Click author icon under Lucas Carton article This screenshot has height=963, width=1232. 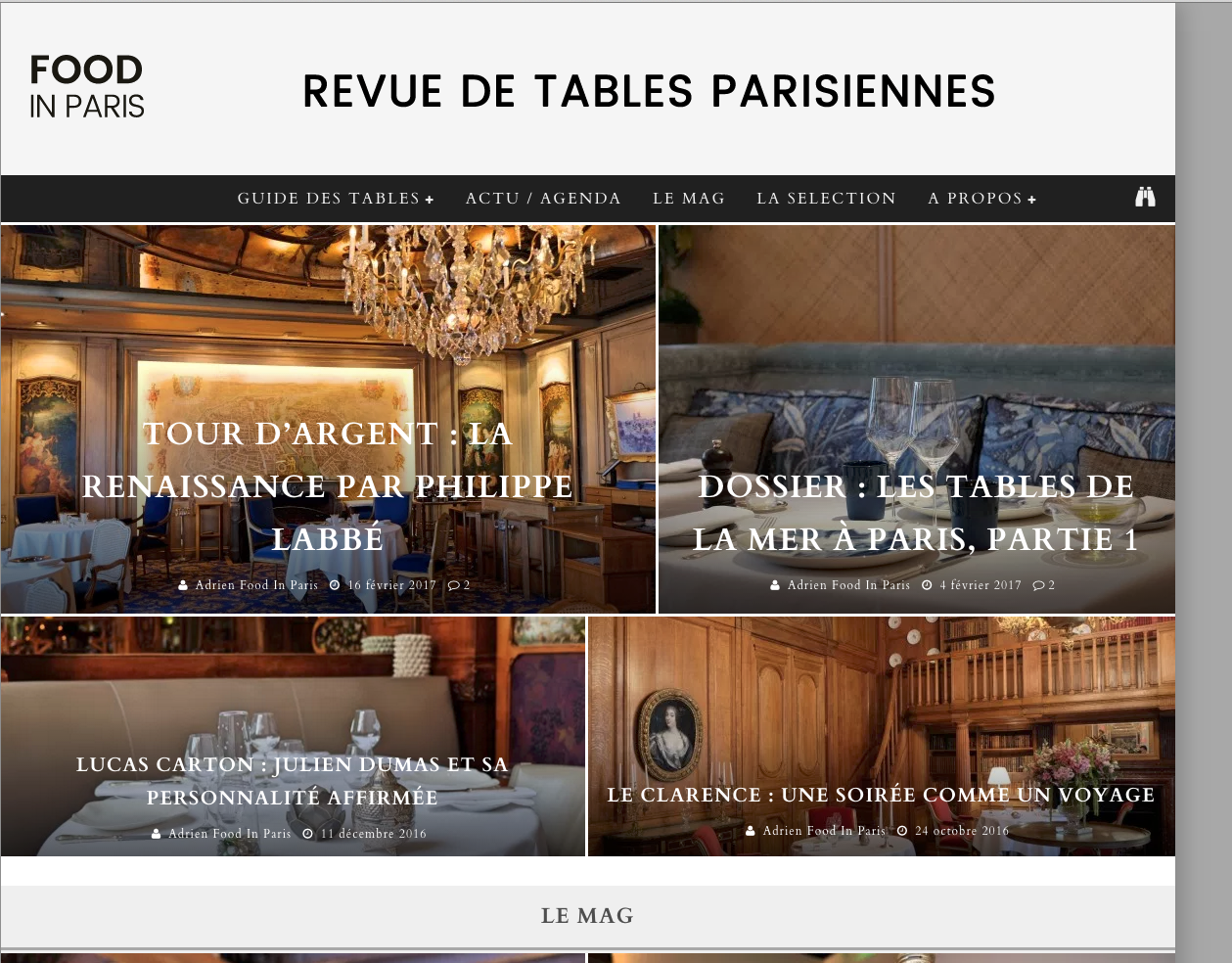157,834
